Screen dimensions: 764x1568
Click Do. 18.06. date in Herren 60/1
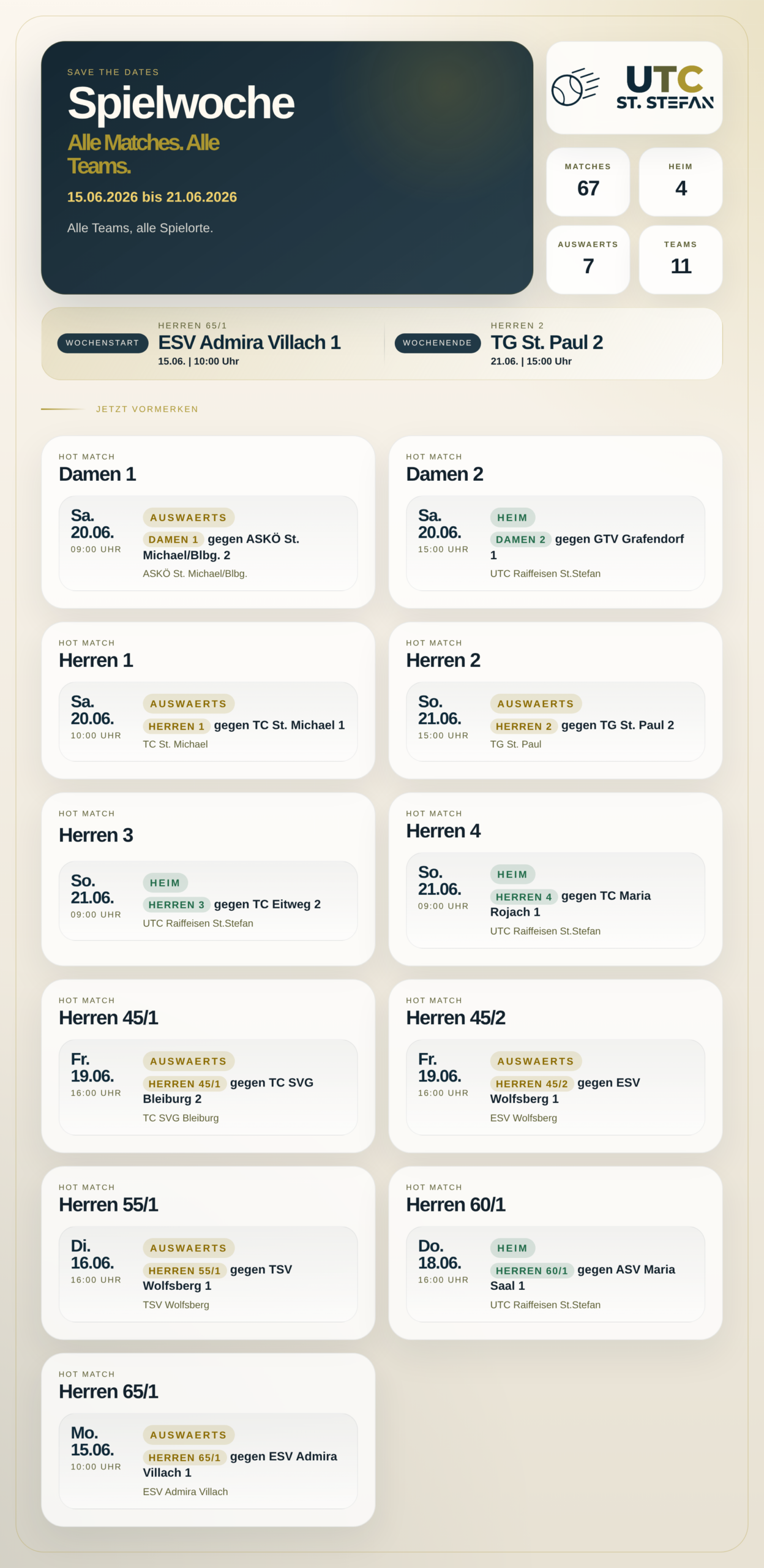440,1254
